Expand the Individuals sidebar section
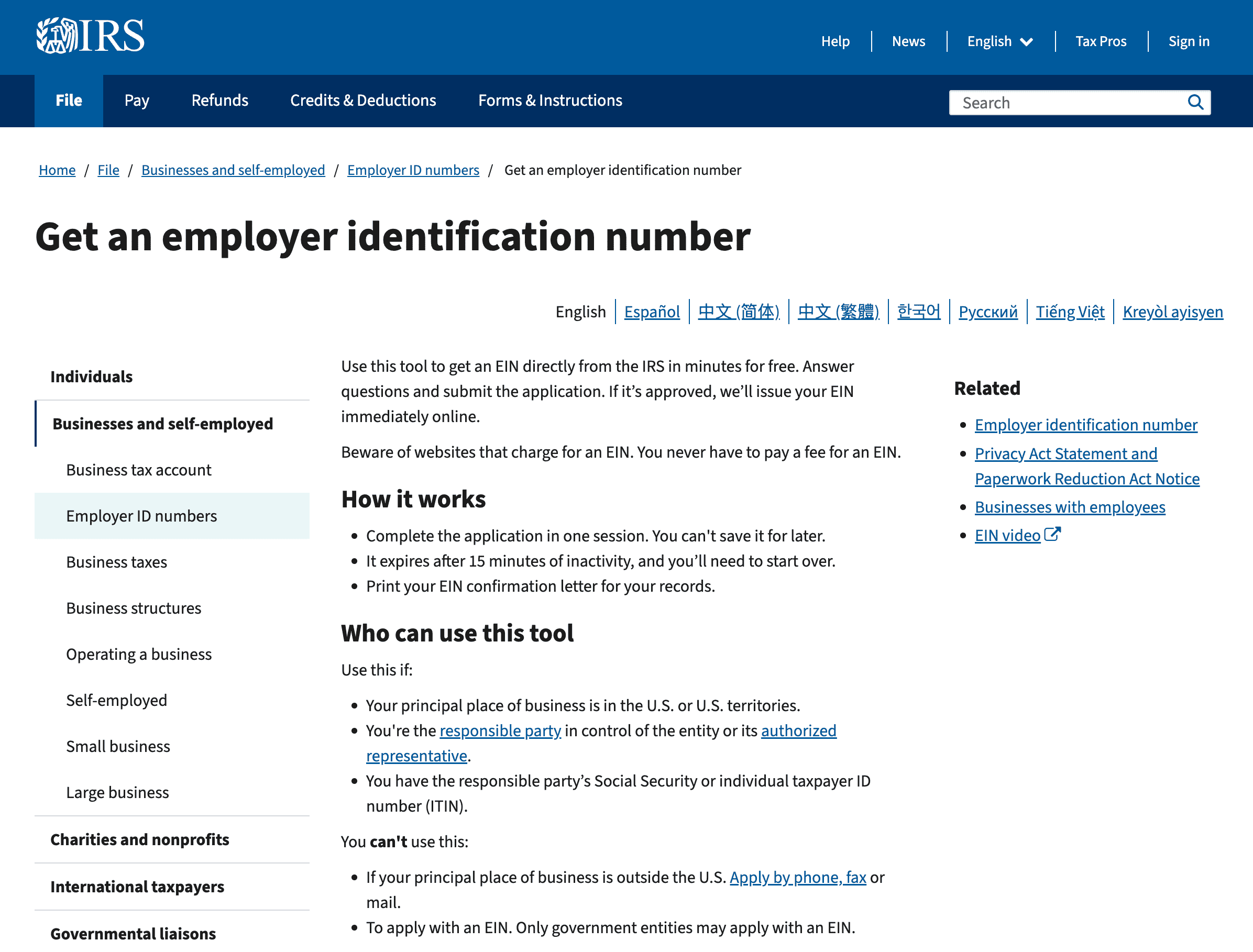This screenshot has width=1253, height=952. 91,377
